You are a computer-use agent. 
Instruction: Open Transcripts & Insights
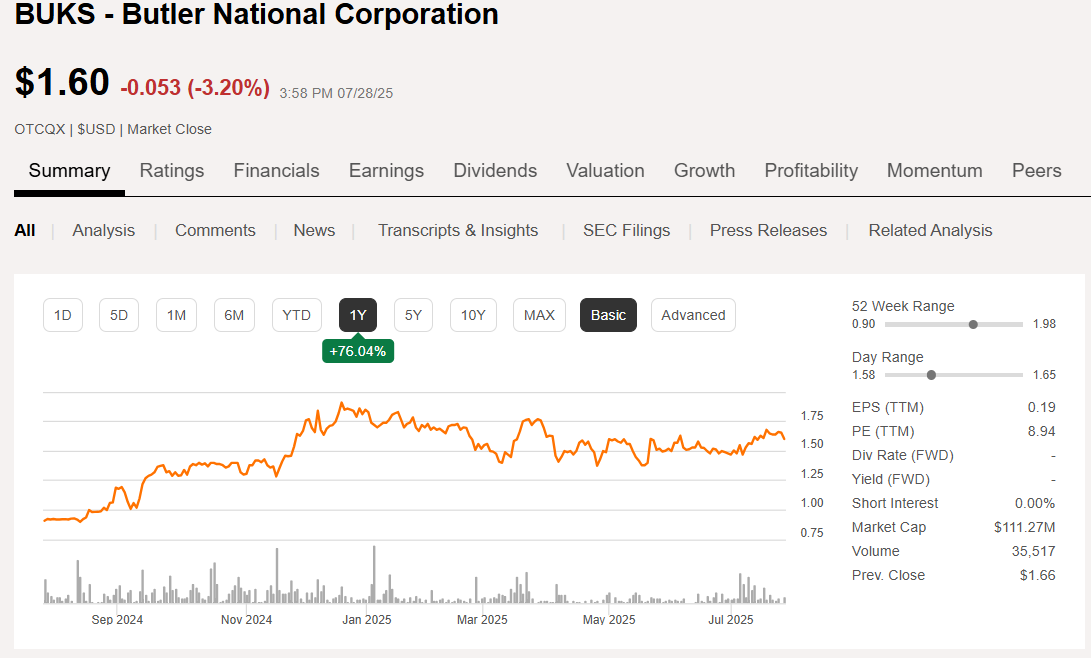458,230
